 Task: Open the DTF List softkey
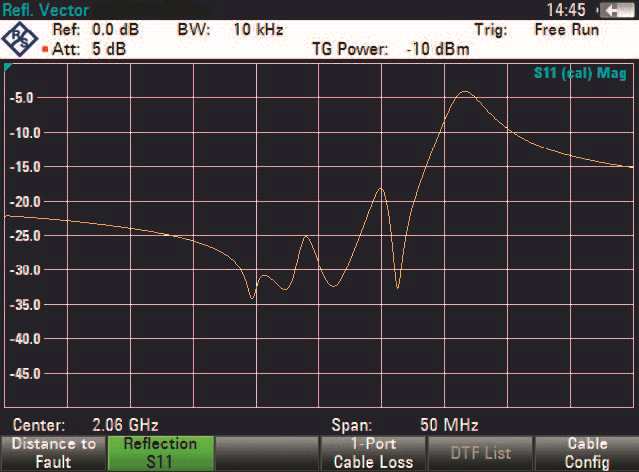coord(480,454)
